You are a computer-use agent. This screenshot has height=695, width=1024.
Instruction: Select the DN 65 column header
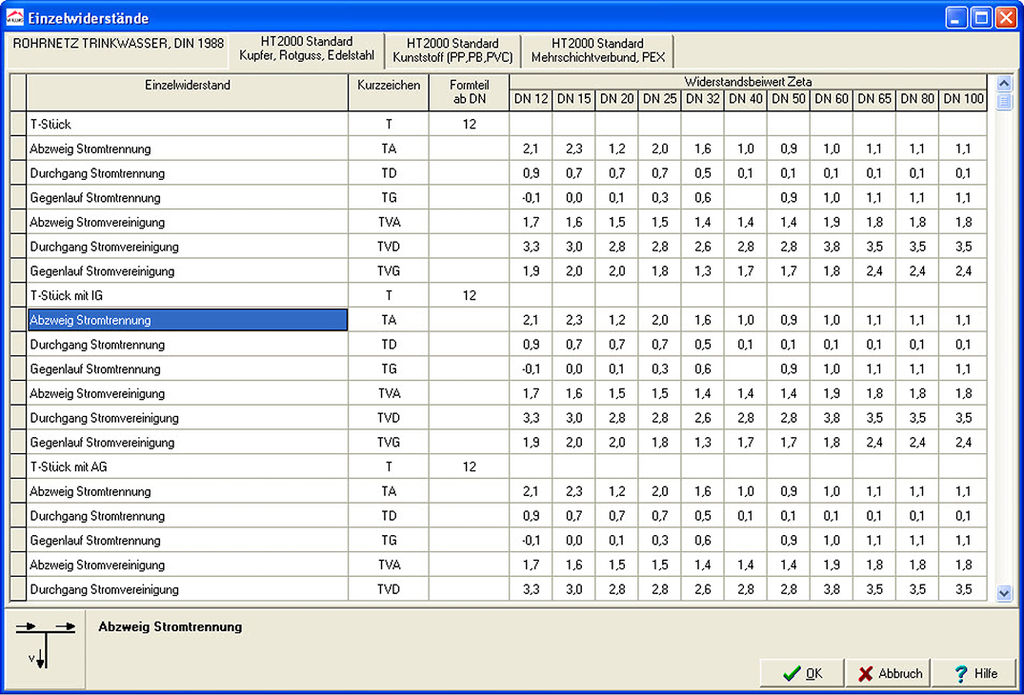point(874,101)
